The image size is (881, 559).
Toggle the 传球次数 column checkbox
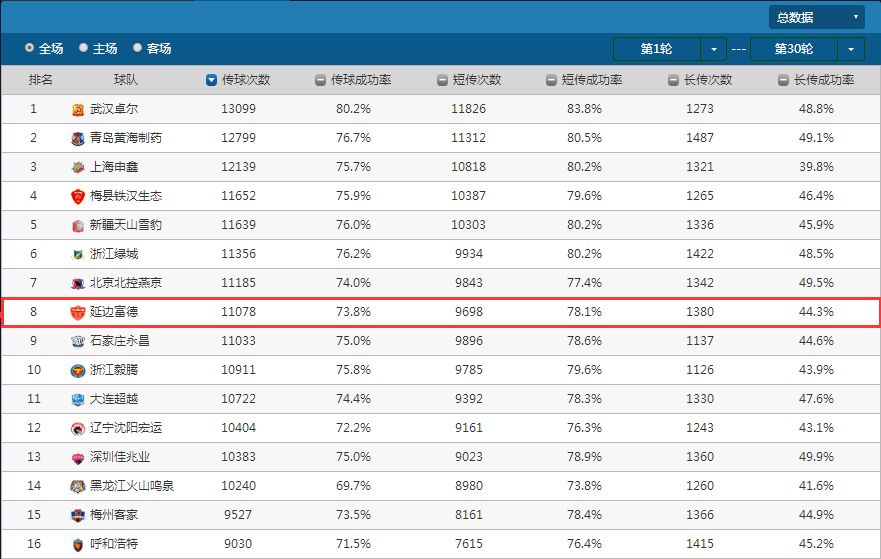click(211, 80)
